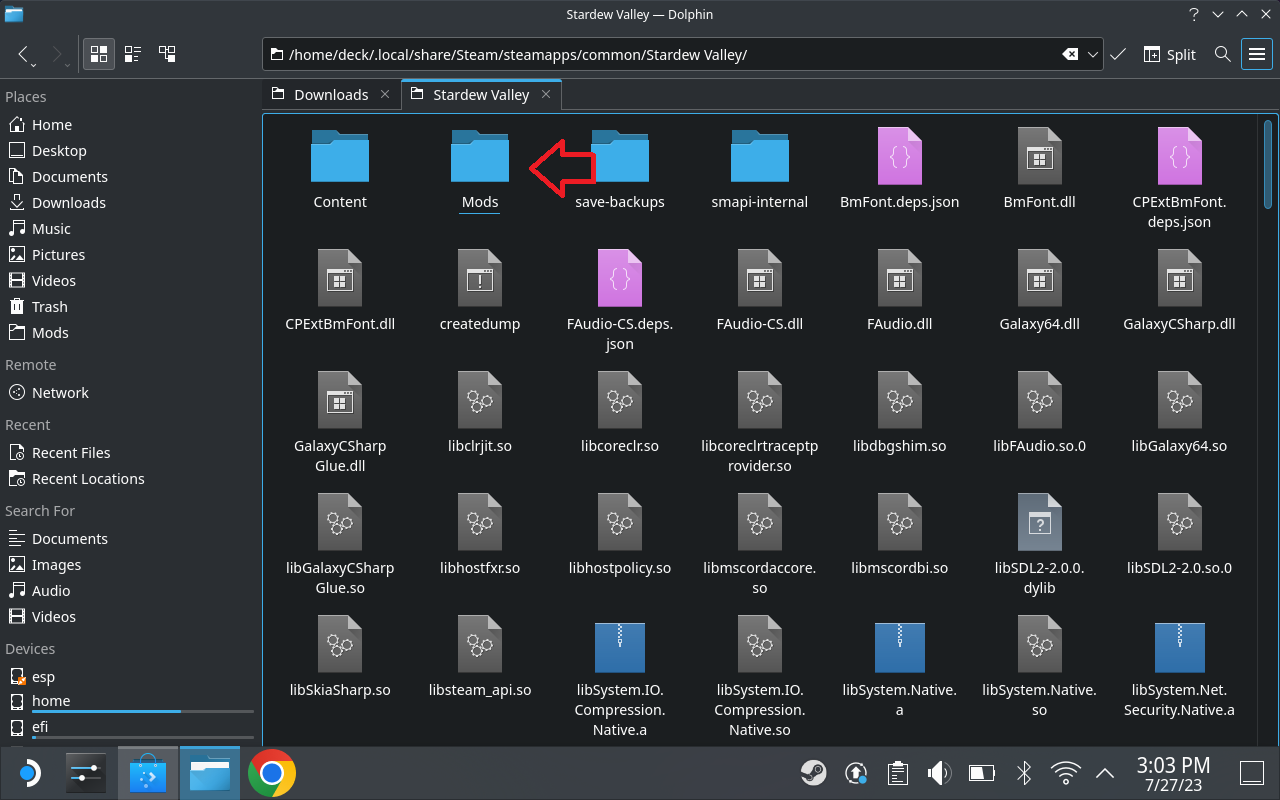
Task: Expand hidden system tray icons arrow
Action: click(x=1105, y=773)
